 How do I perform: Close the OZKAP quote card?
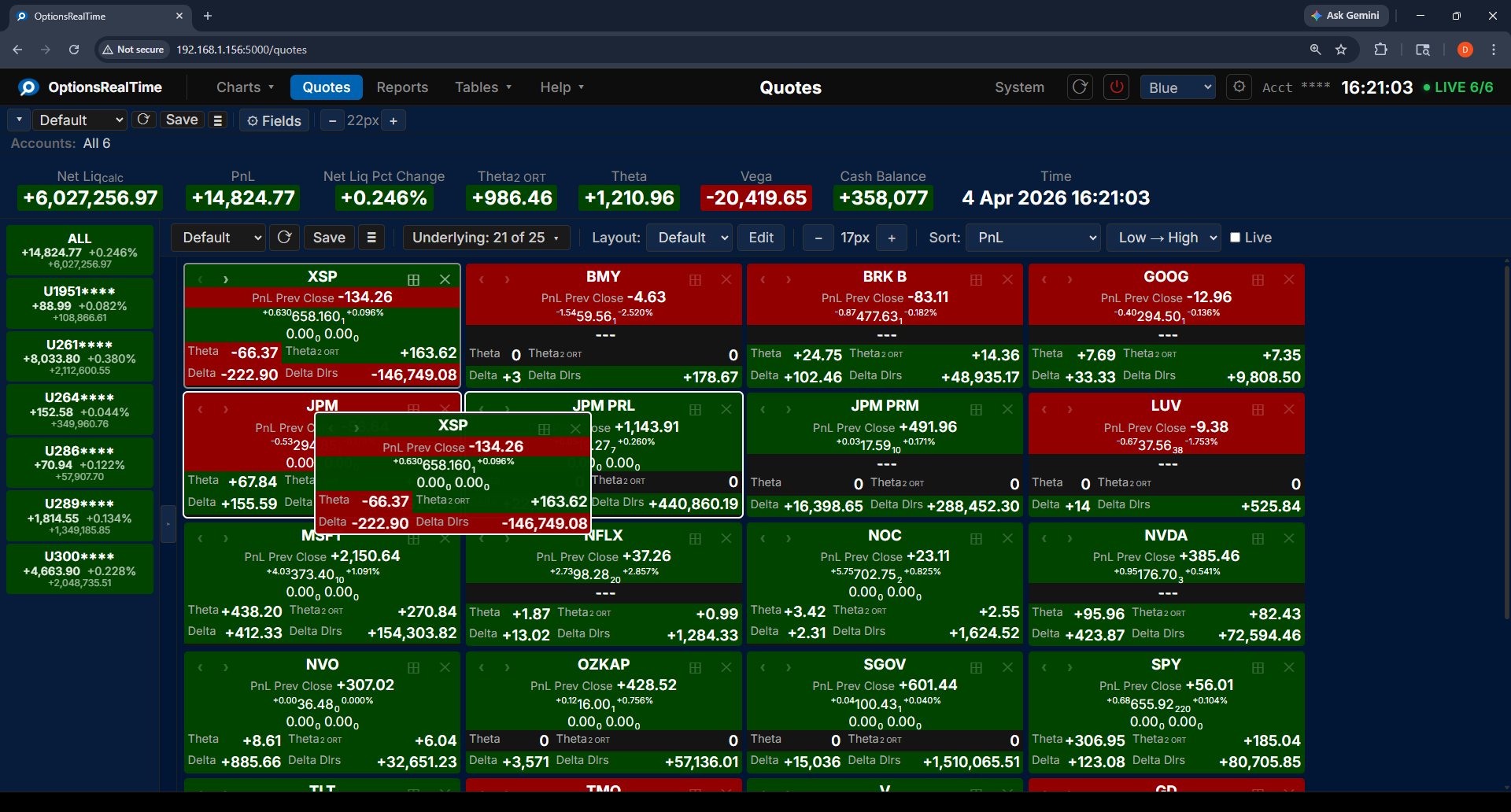tap(726, 667)
